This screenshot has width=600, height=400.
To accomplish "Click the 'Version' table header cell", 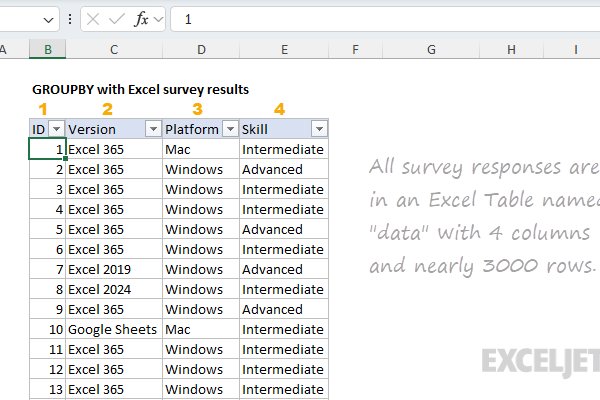I will (x=114, y=129).
